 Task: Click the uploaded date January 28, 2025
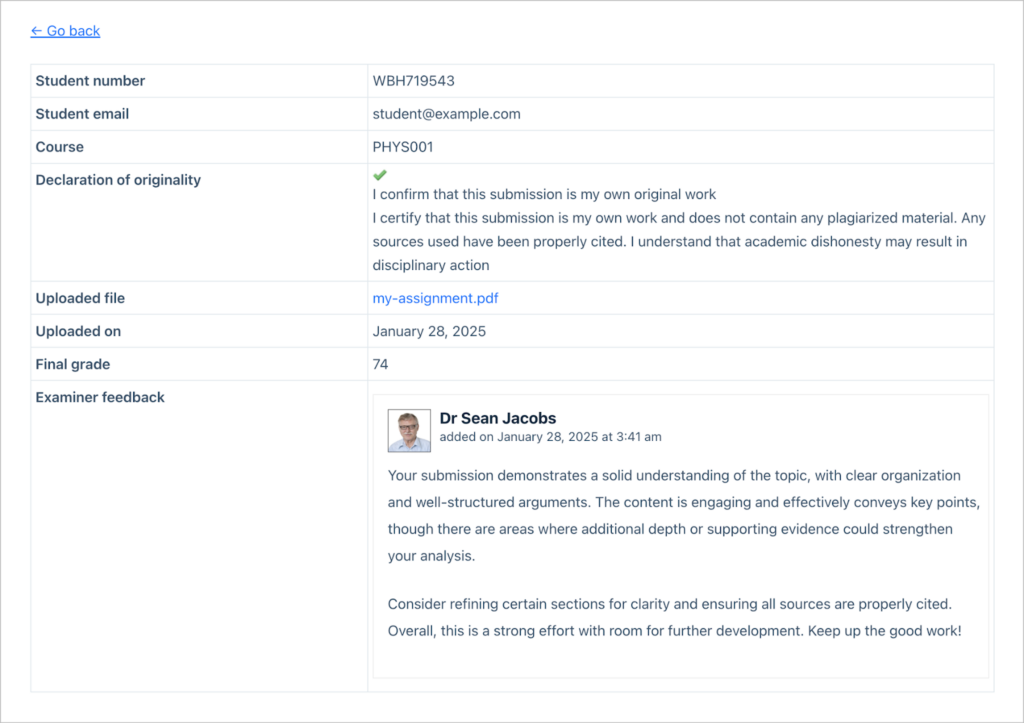point(429,331)
